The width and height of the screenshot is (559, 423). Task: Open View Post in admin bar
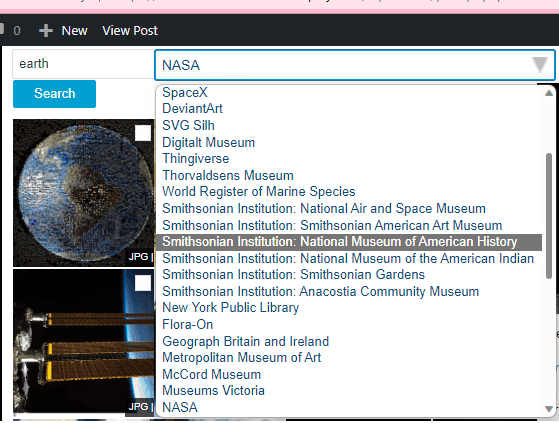(x=130, y=31)
